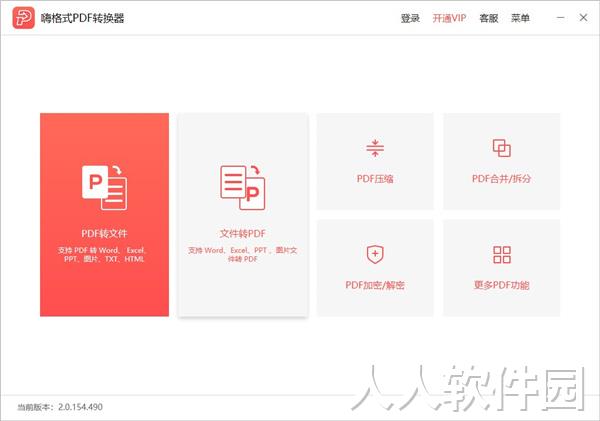Open the PDF加密/解密 label
The image size is (600, 421).
pos(375,285)
